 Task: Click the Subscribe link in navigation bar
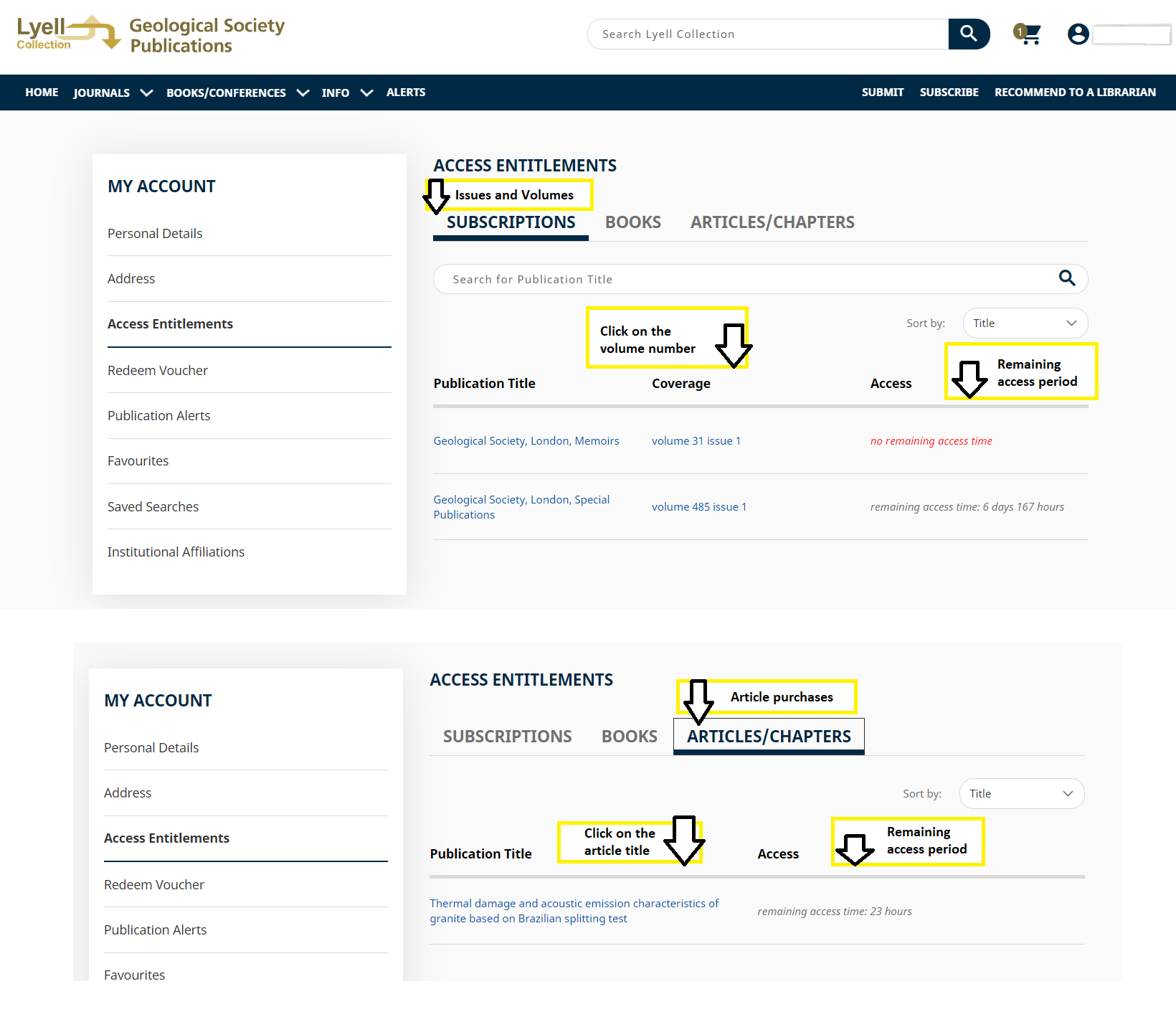[x=949, y=93]
